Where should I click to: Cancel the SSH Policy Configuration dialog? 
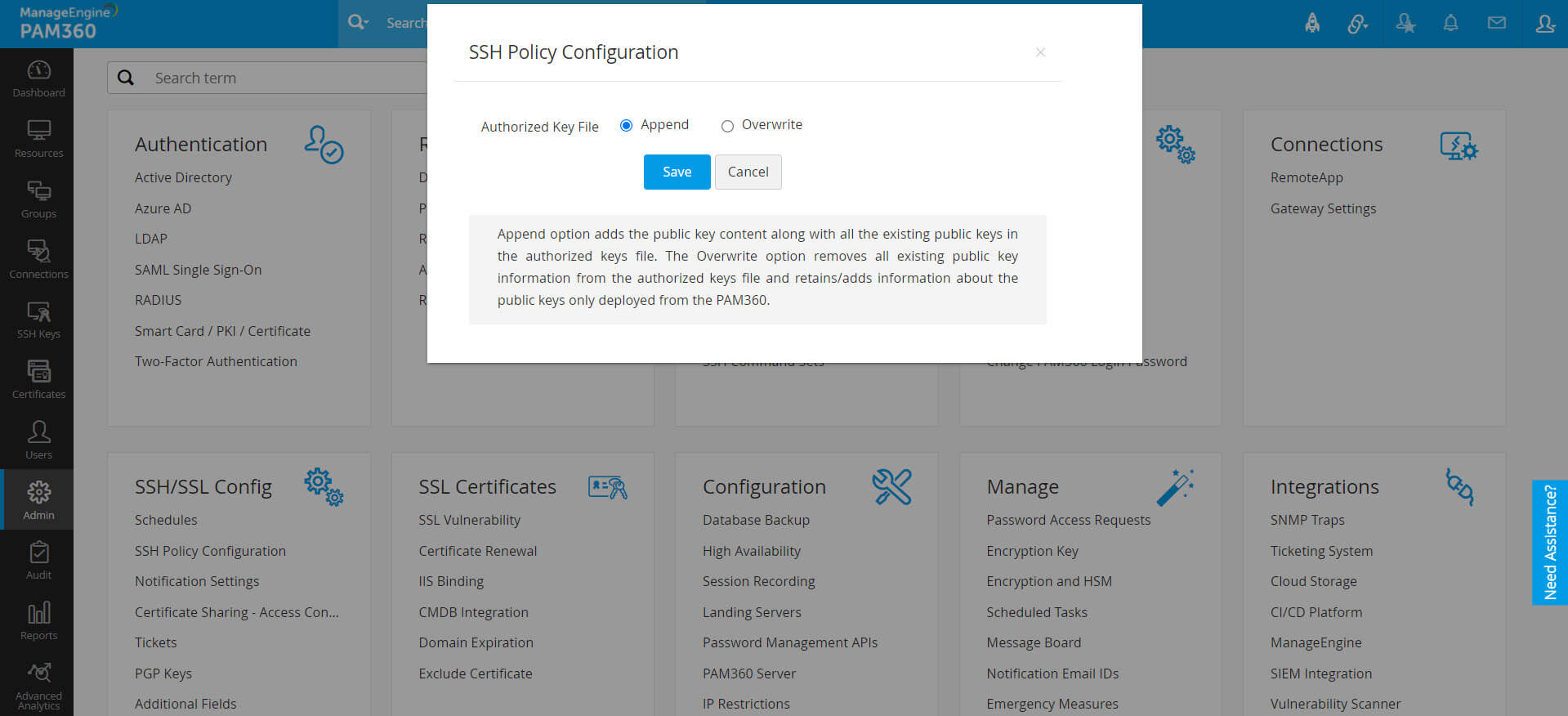[748, 172]
